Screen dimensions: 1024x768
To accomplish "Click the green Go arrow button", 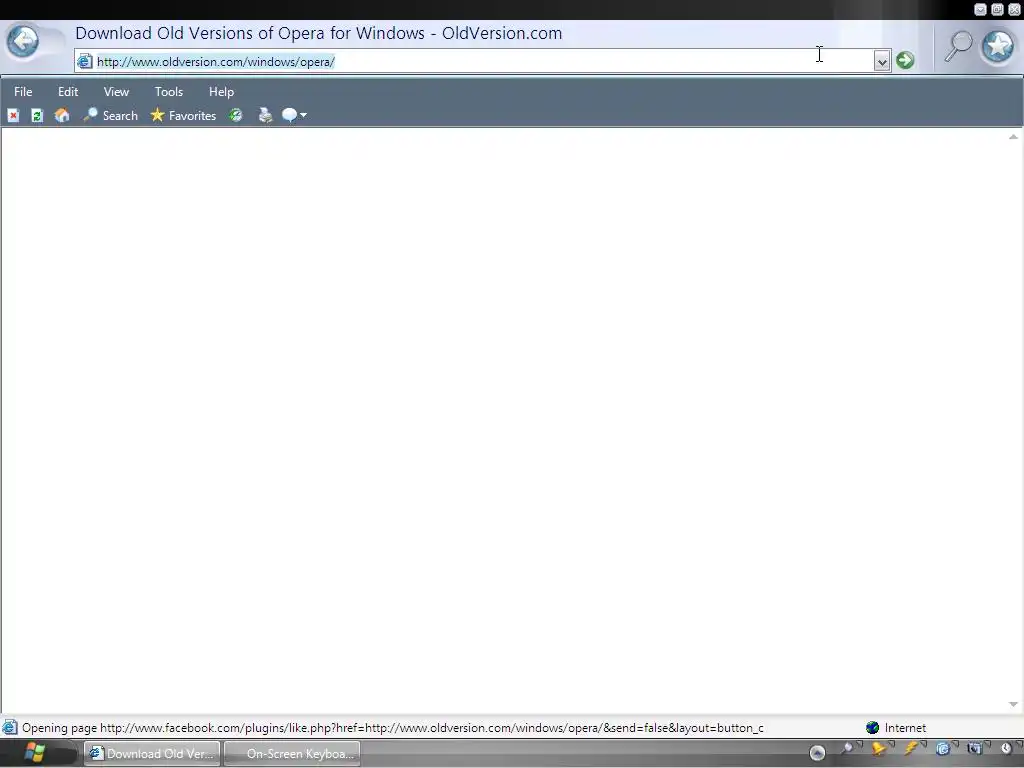I will (x=905, y=60).
